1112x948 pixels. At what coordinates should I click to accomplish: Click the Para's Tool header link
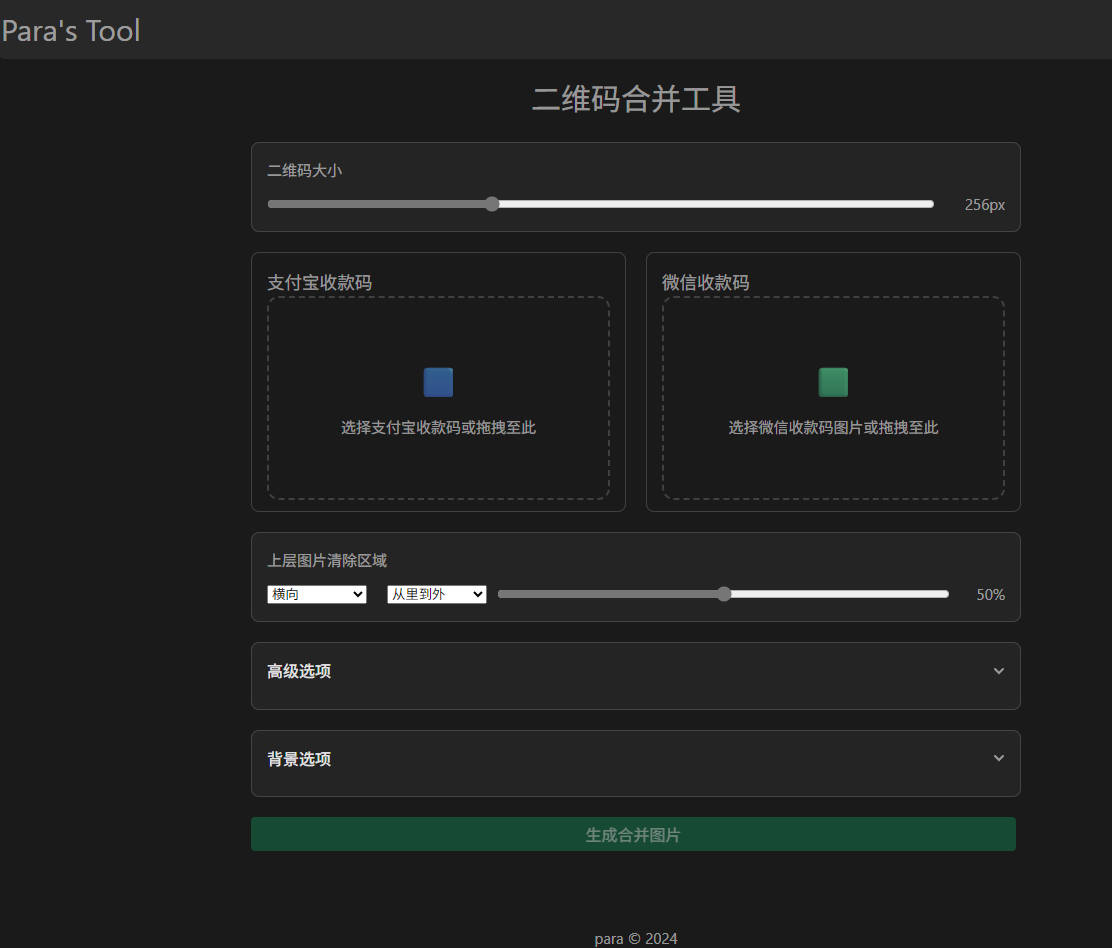(x=71, y=31)
